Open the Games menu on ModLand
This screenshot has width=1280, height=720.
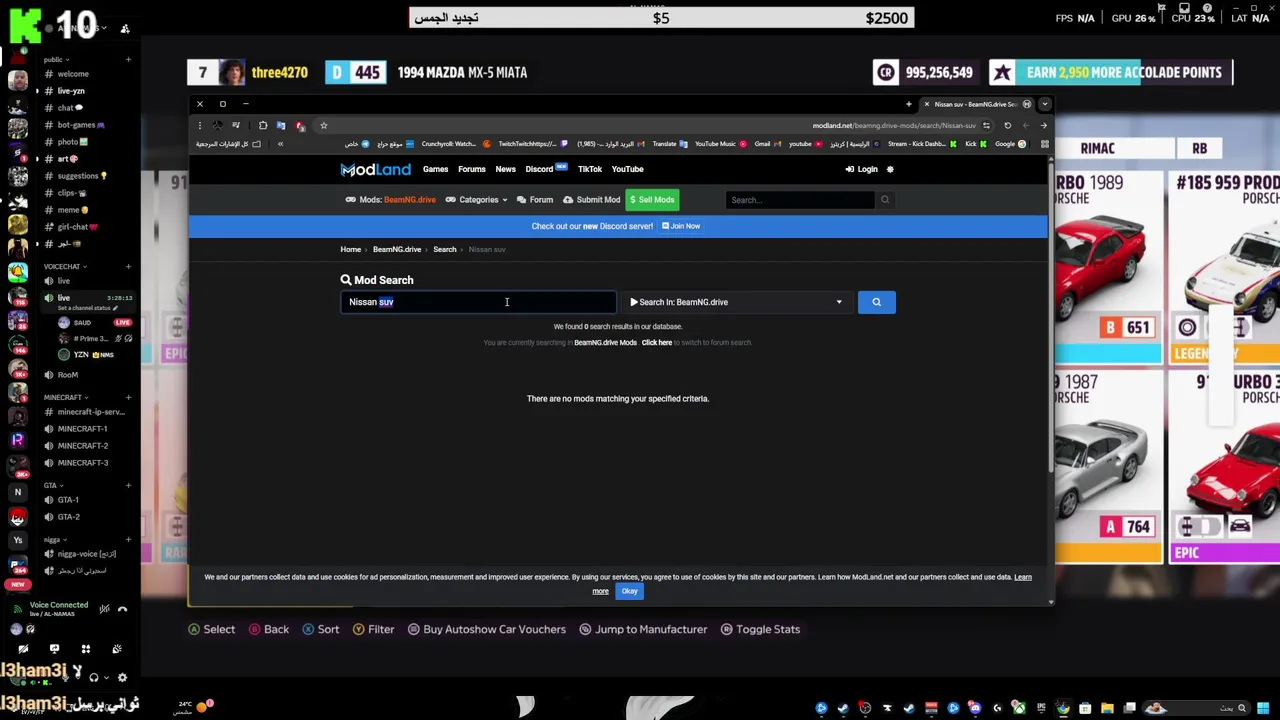[x=435, y=169]
